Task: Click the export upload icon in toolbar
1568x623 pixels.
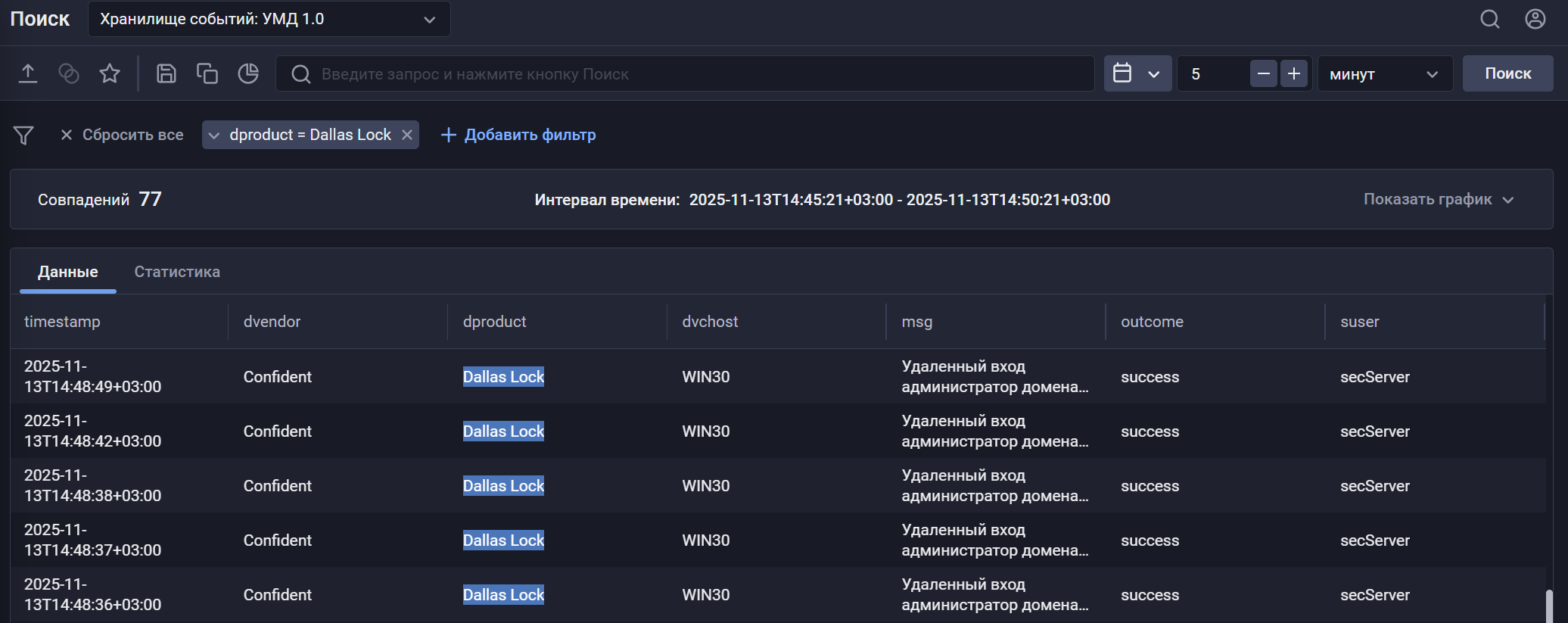Action: click(28, 73)
